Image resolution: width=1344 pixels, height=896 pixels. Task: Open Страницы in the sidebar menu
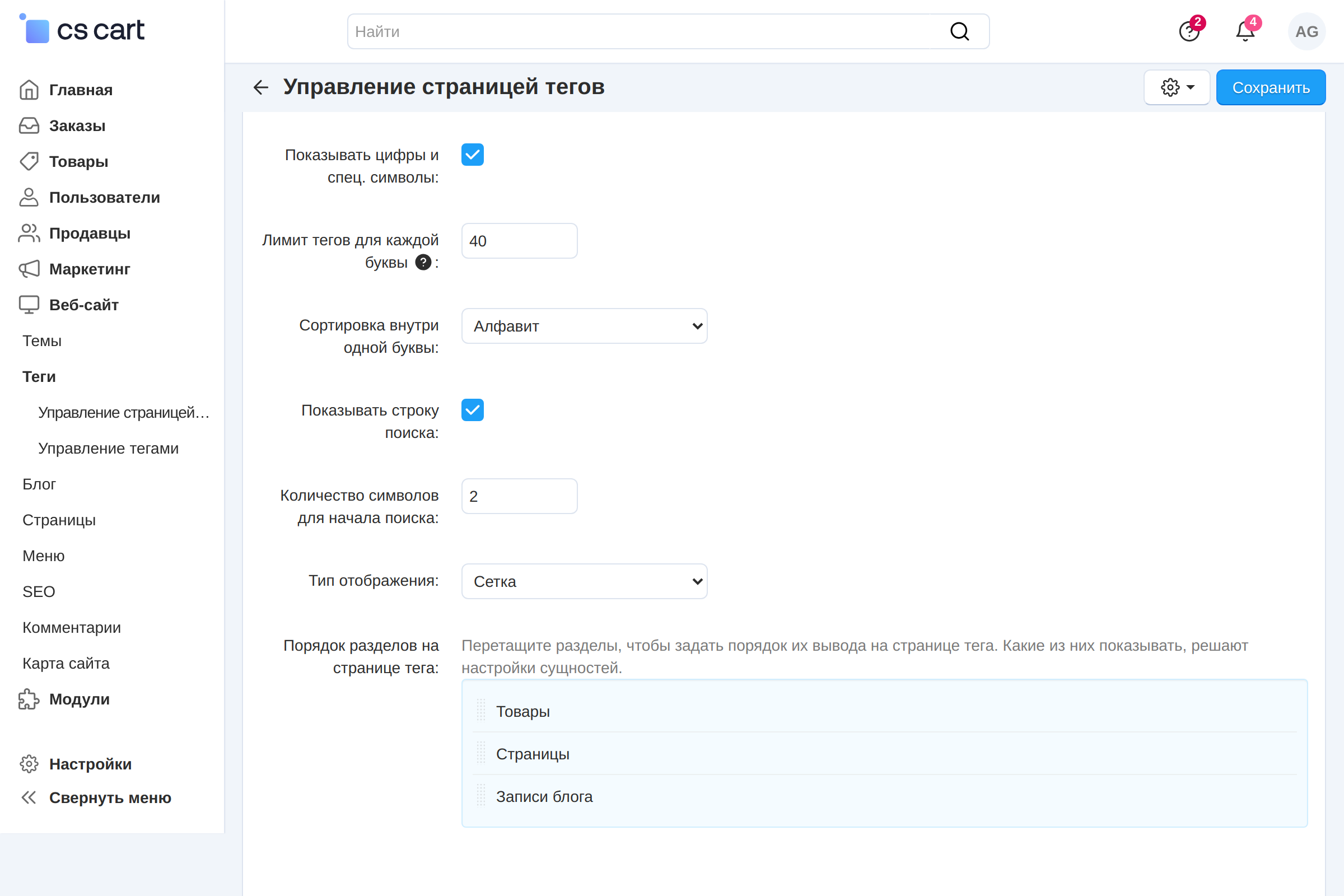pos(59,520)
